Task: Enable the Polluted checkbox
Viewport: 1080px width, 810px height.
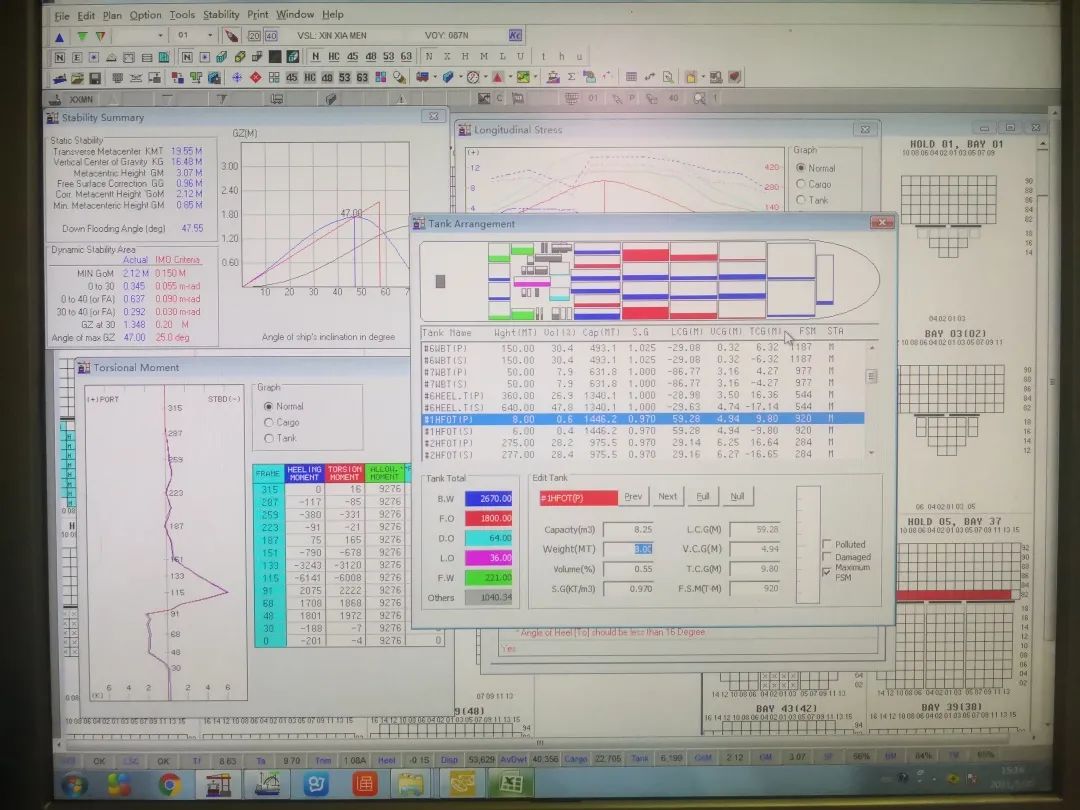Action: [826, 545]
